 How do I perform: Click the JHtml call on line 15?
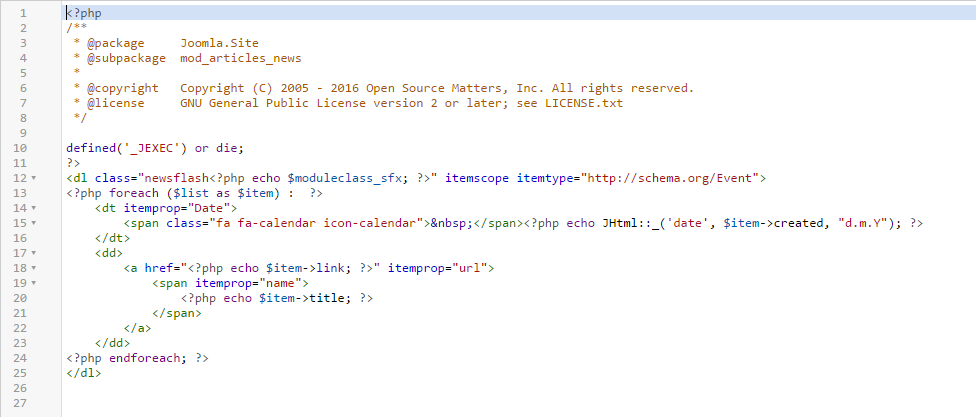tap(620, 223)
